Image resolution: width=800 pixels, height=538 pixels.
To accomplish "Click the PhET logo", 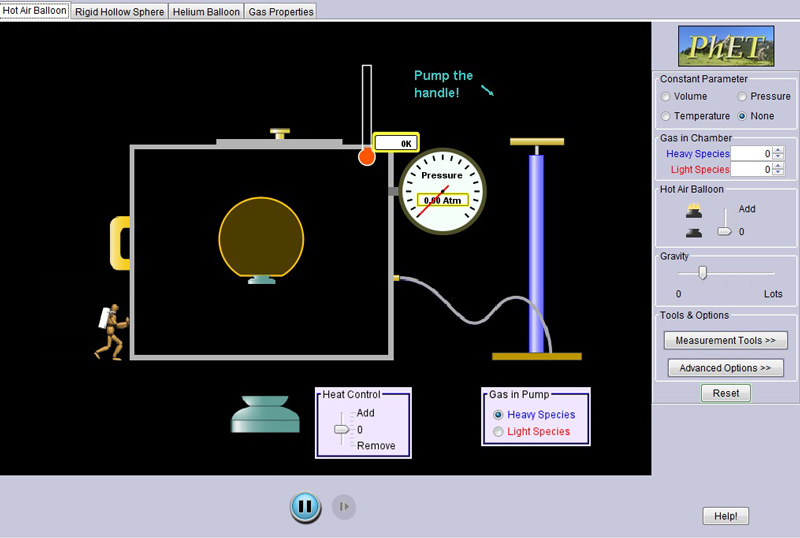I will [726, 46].
